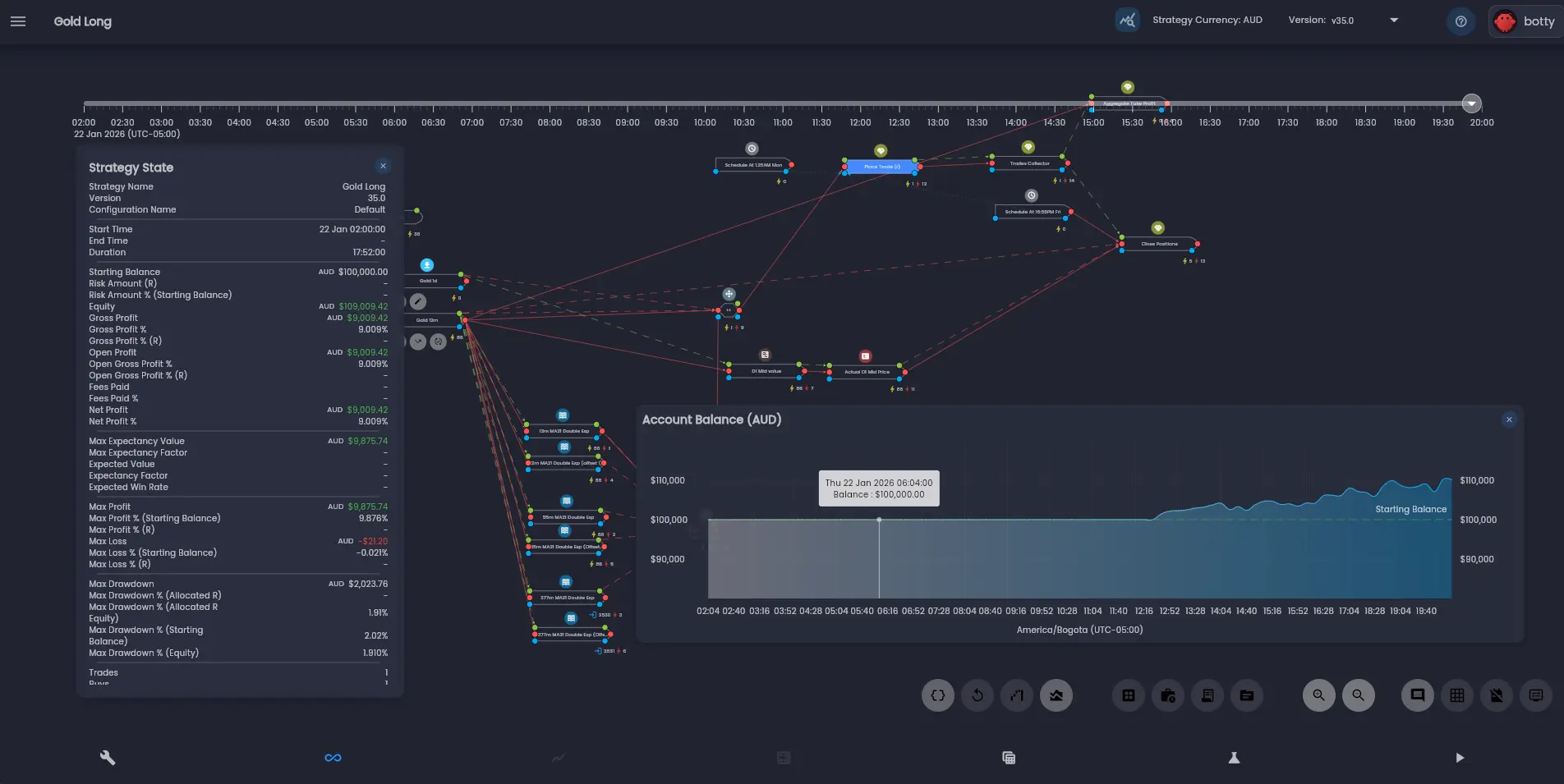This screenshot has height=784, width=1564.
Task: Open the help question mark icon
Action: [x=1460, y=21]
